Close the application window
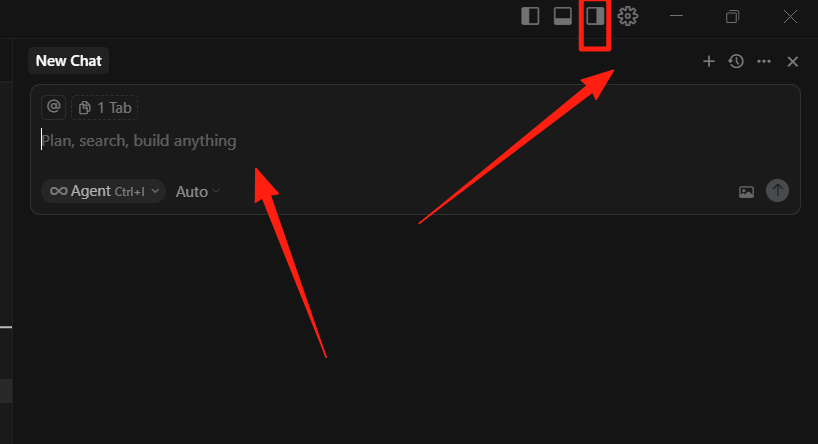The height and width of the screenshot is (444, 818). pos(790,16)
